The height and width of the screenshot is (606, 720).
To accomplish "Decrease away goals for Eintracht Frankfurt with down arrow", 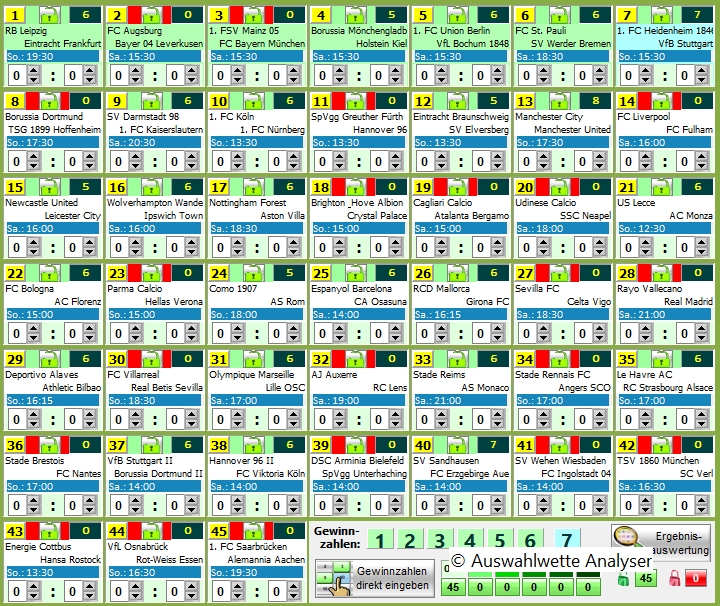I will pyautogui.click(x=90, y=80).
